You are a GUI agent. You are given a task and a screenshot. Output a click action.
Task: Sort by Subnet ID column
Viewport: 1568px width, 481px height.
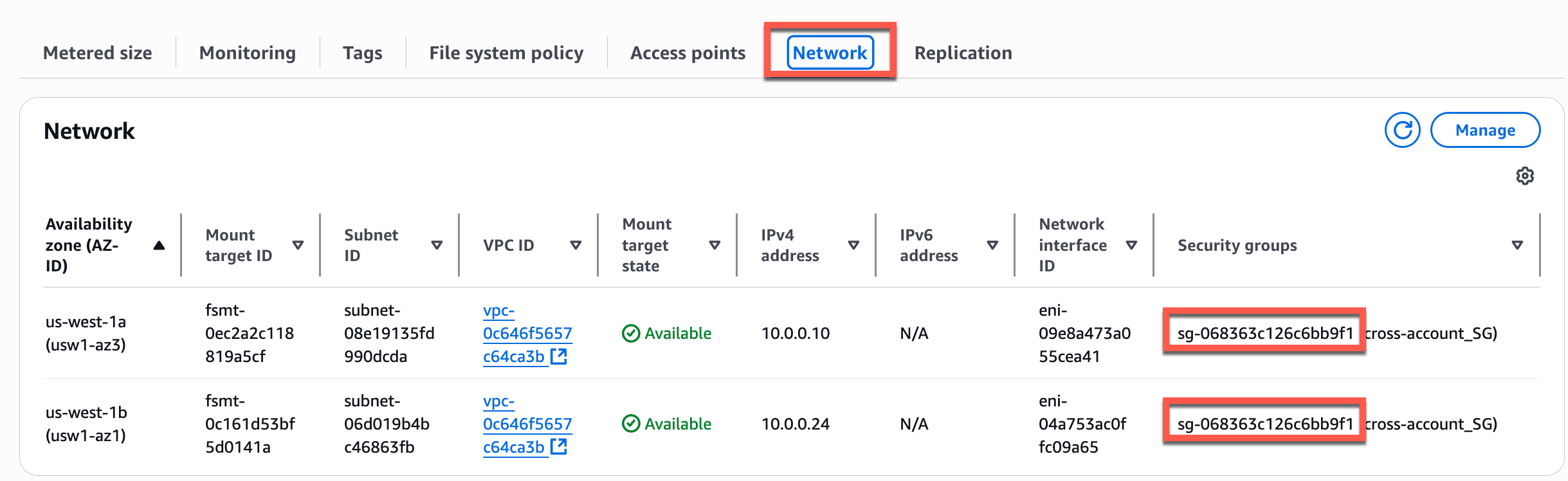(437, 245)
